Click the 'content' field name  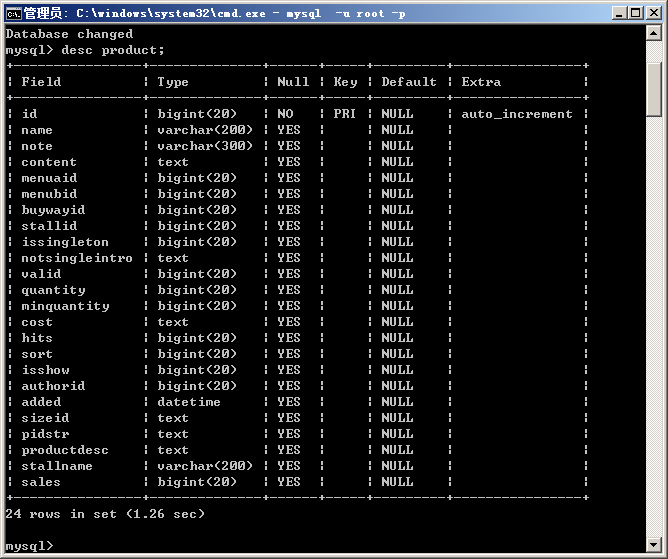(x=49, y=162)
